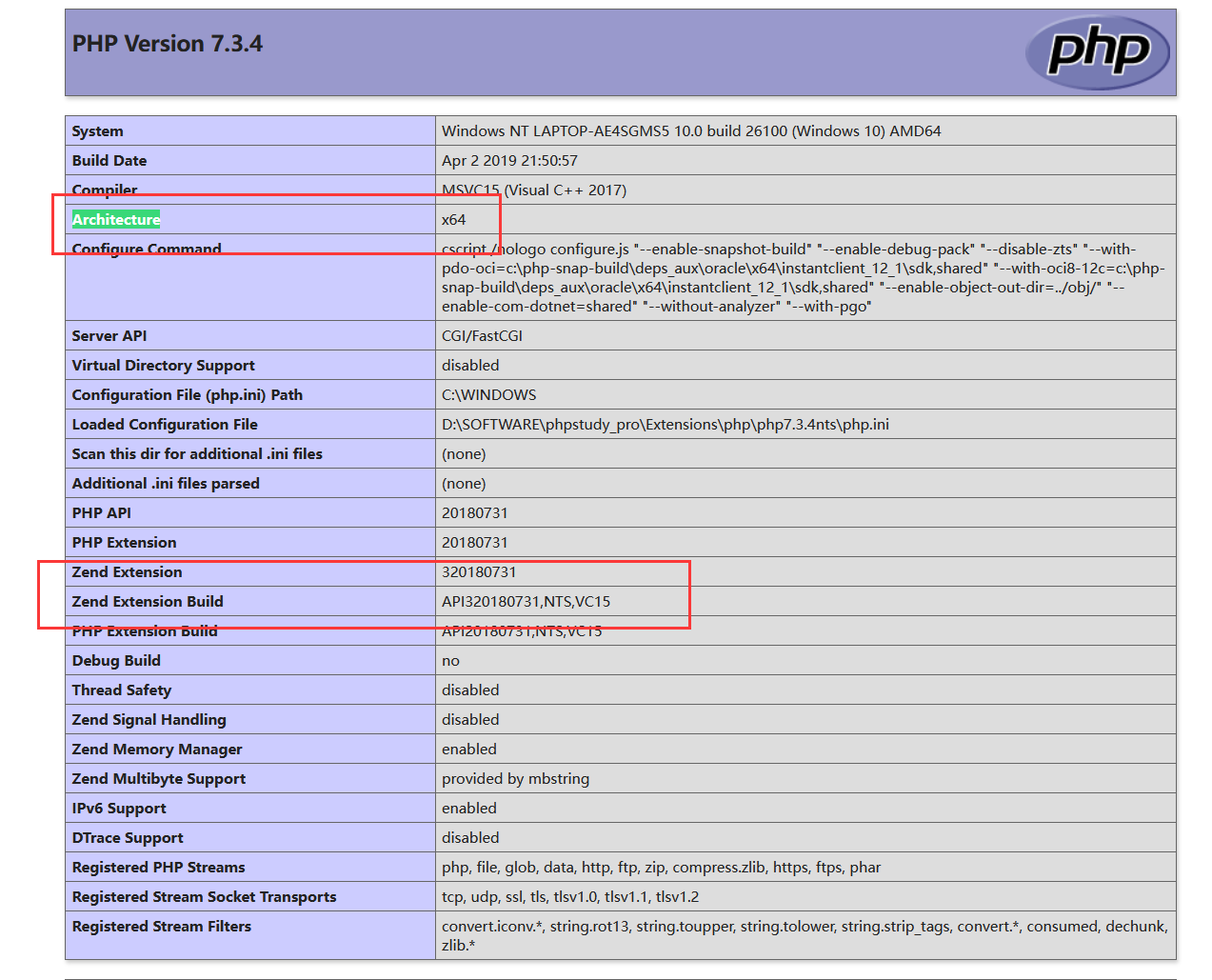Select the 'PHP Version 7.3.4' heading
Image resolution: width=1212 pixels, height=980 pixels.
(168, 44)
